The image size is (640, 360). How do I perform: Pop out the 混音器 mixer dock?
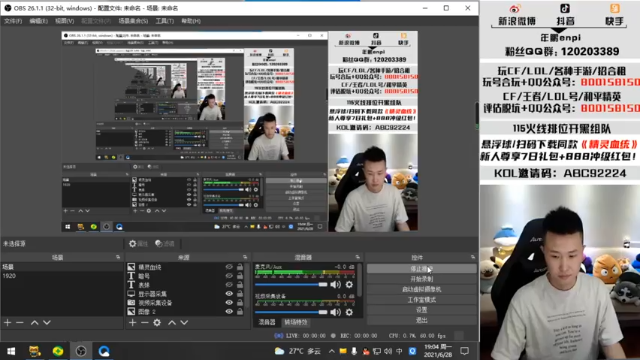pyautogui.click(x=358, y=257)
